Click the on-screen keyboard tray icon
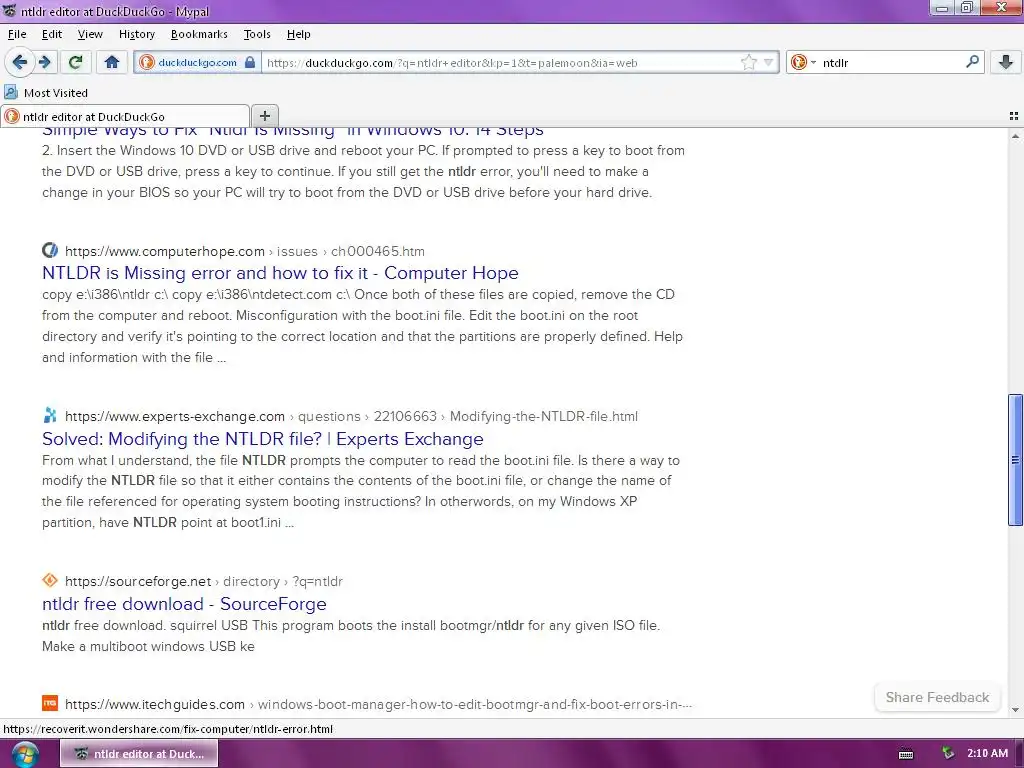Viewport: 1024px width, 768px height. coord(906,754)
